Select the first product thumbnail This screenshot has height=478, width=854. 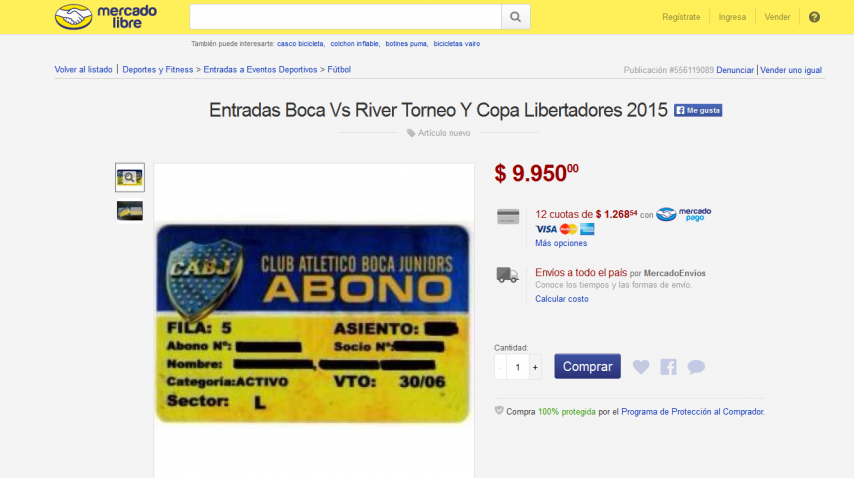click(130, 177)
